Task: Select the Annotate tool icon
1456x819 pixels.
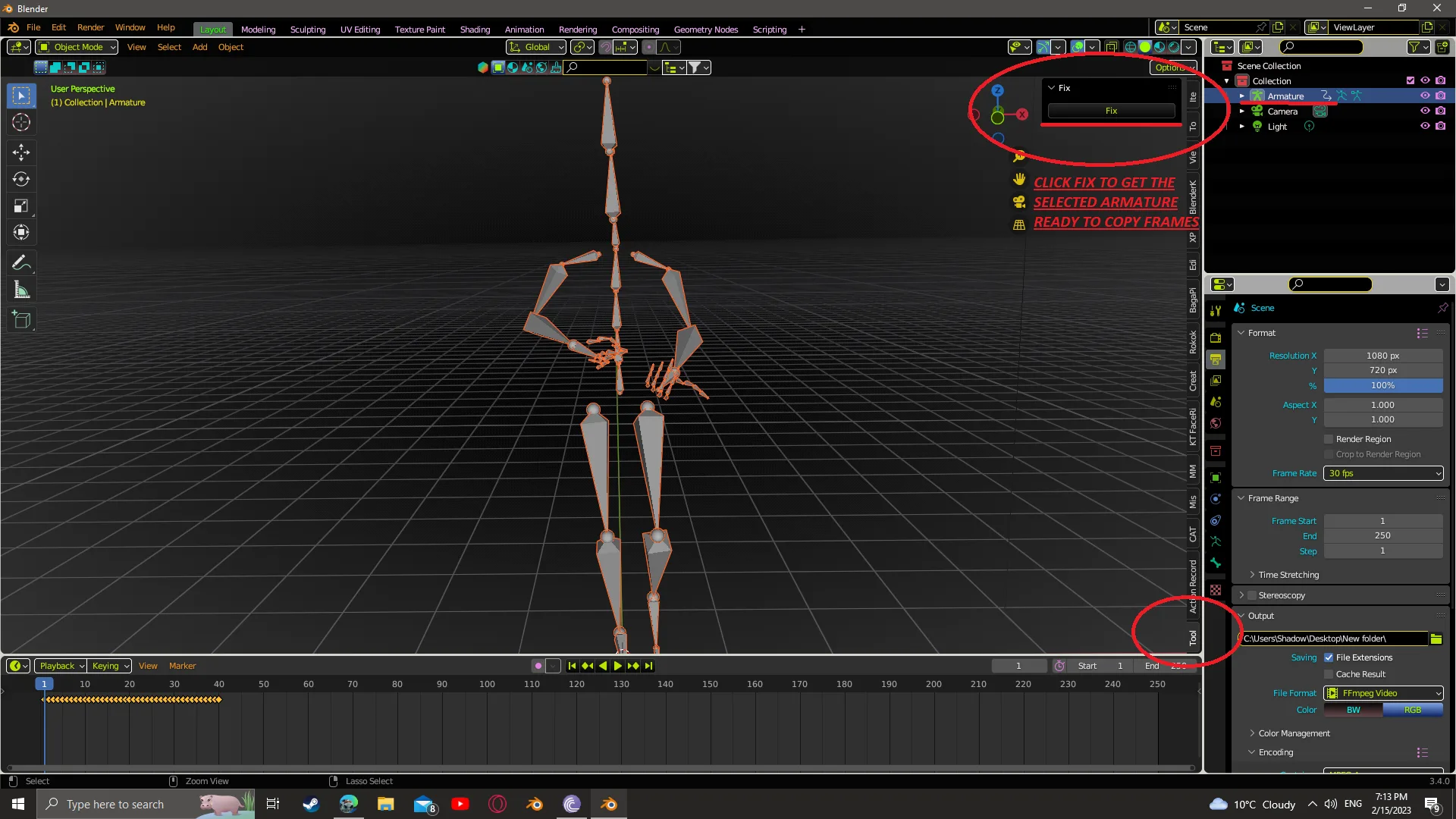Action: coord(22,261)
